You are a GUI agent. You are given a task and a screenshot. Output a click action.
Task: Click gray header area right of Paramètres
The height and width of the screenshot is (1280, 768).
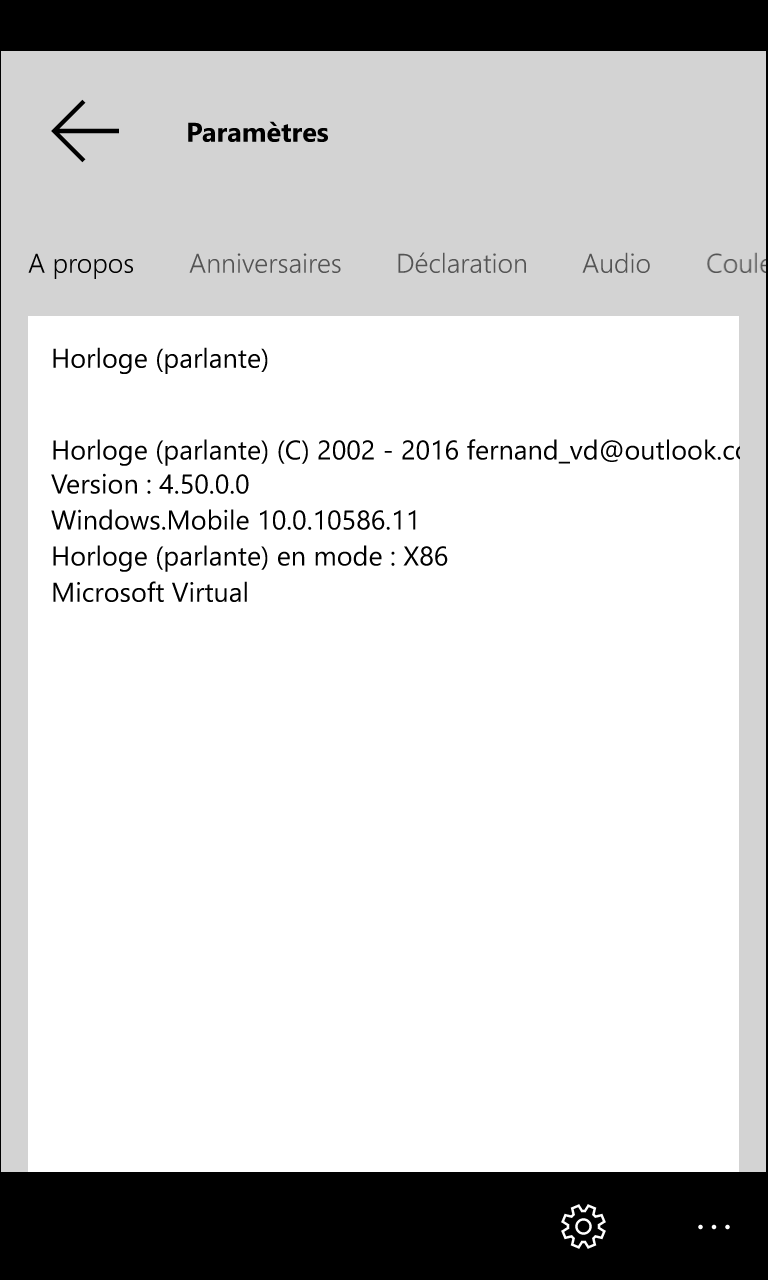[x=550, y=133]
